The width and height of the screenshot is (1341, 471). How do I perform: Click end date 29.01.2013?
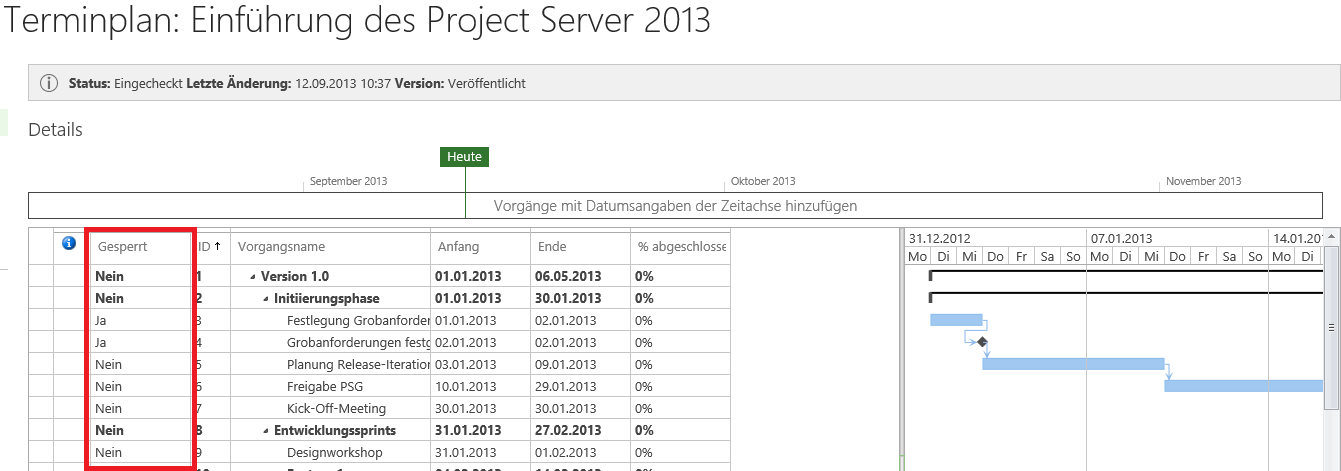coord(567,387)
